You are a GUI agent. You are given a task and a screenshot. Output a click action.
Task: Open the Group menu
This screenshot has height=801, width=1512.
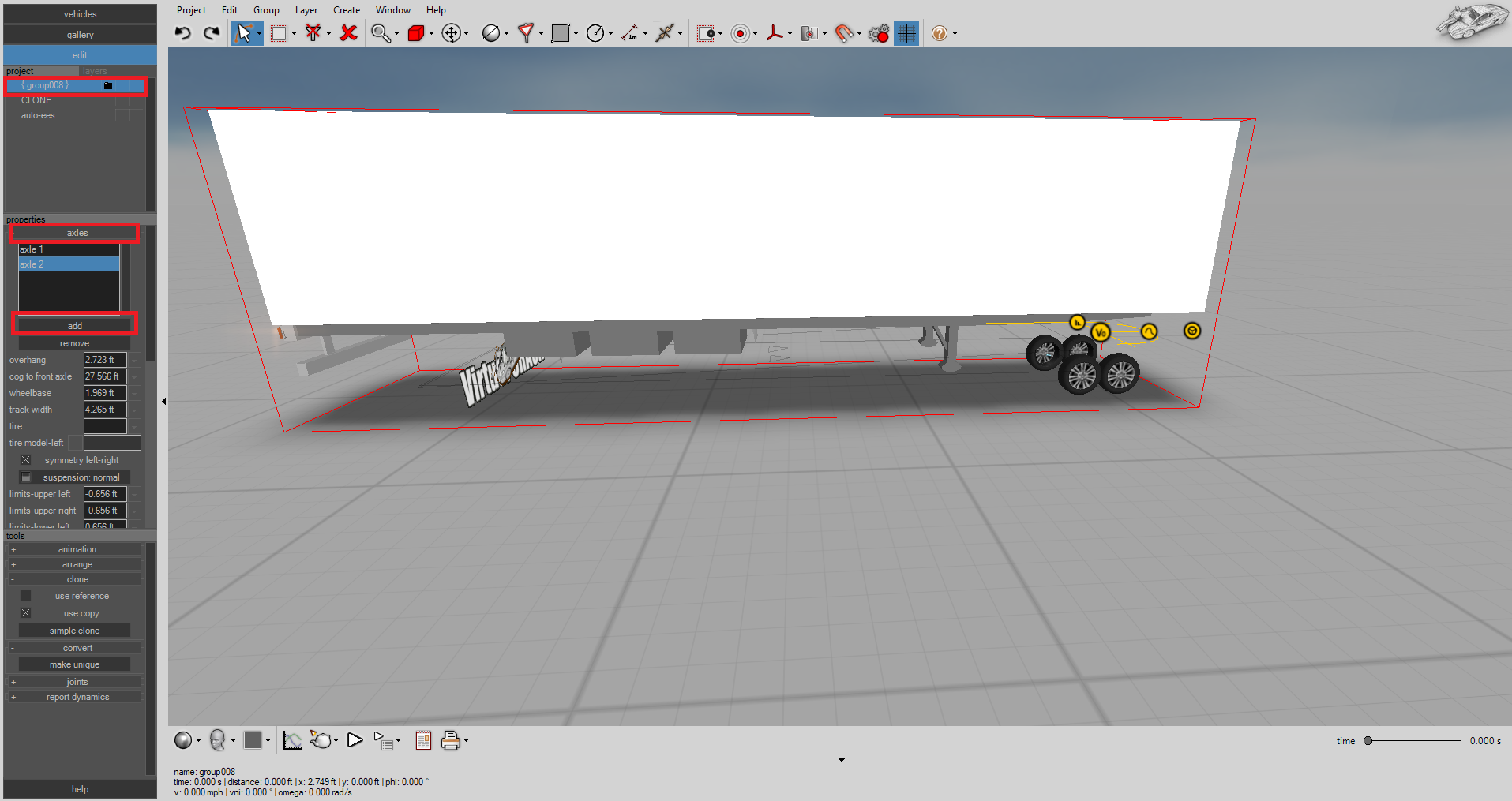pos(266,10)
